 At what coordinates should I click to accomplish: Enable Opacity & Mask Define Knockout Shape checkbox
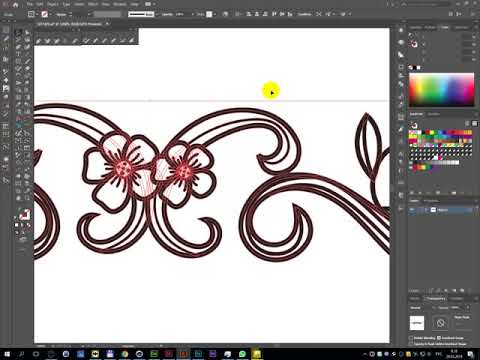[x=411, y=344]
